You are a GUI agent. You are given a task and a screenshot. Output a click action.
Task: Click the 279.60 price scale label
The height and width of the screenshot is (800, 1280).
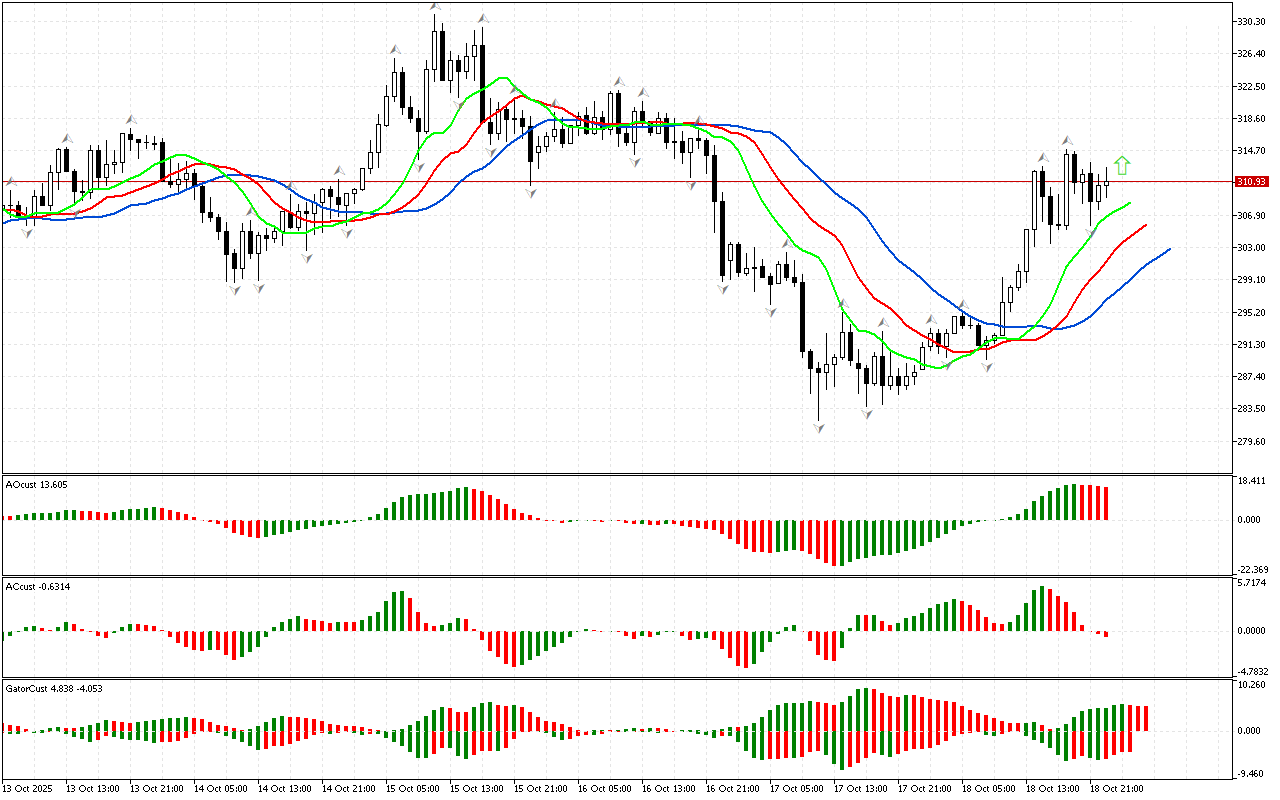(x=1252, y=442)
